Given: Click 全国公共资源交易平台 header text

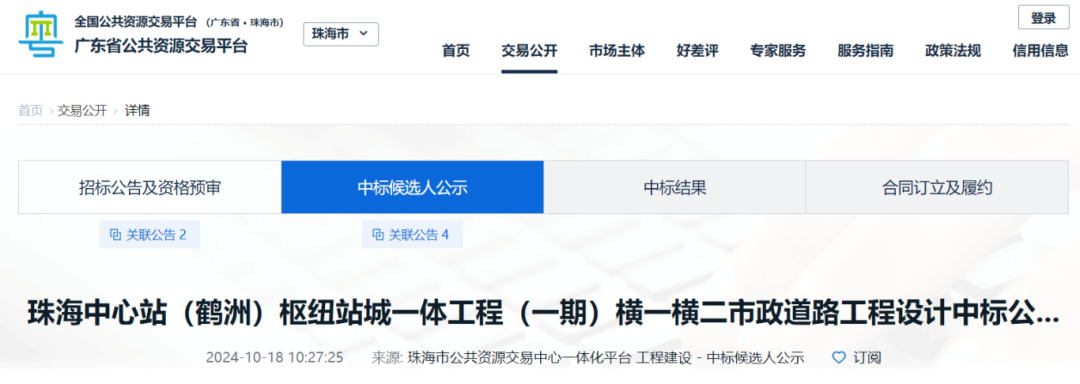Looking at the screenshot, I should tap(135, 22).
